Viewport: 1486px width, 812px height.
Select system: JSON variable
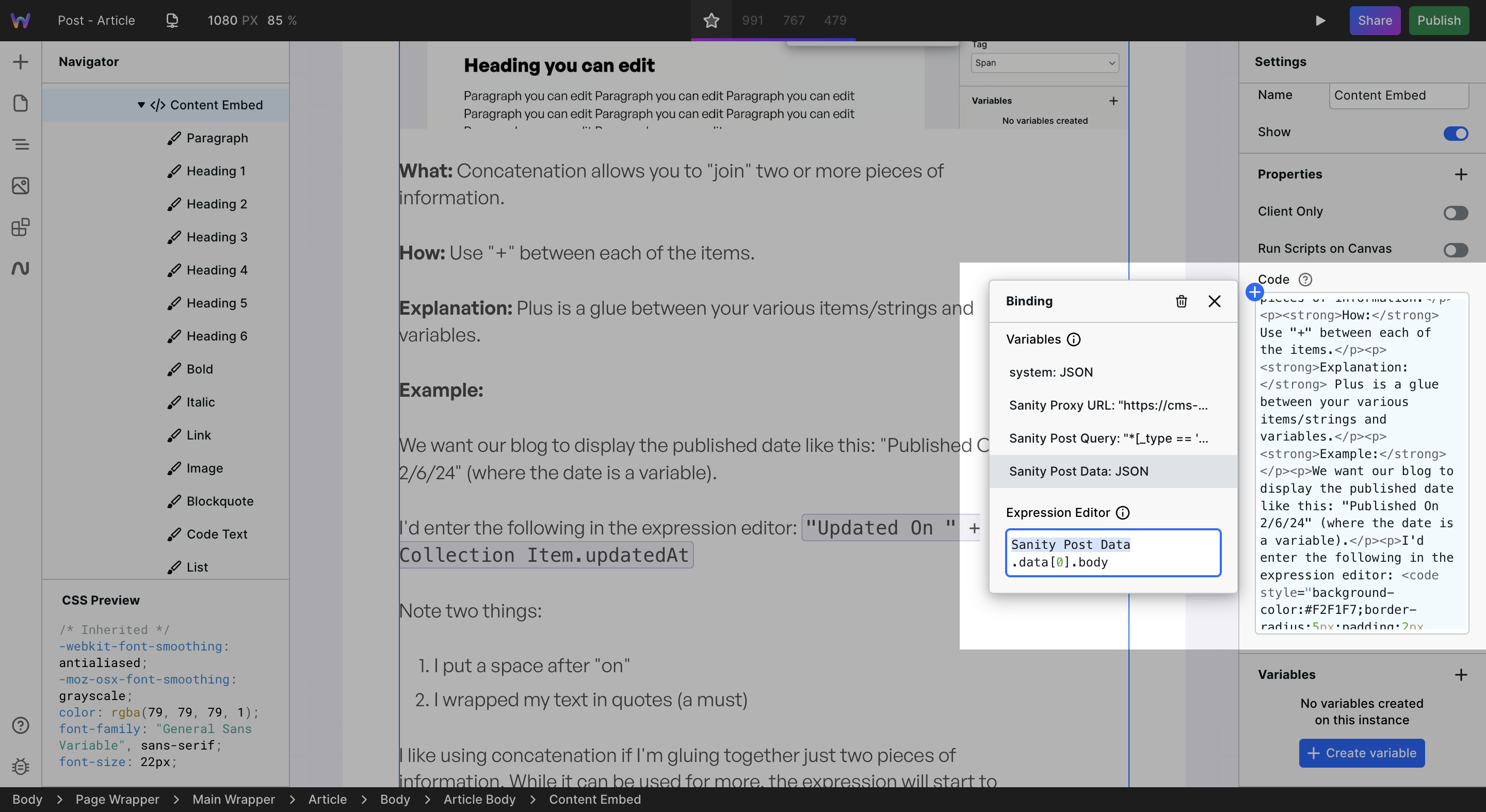(1113, 372)
